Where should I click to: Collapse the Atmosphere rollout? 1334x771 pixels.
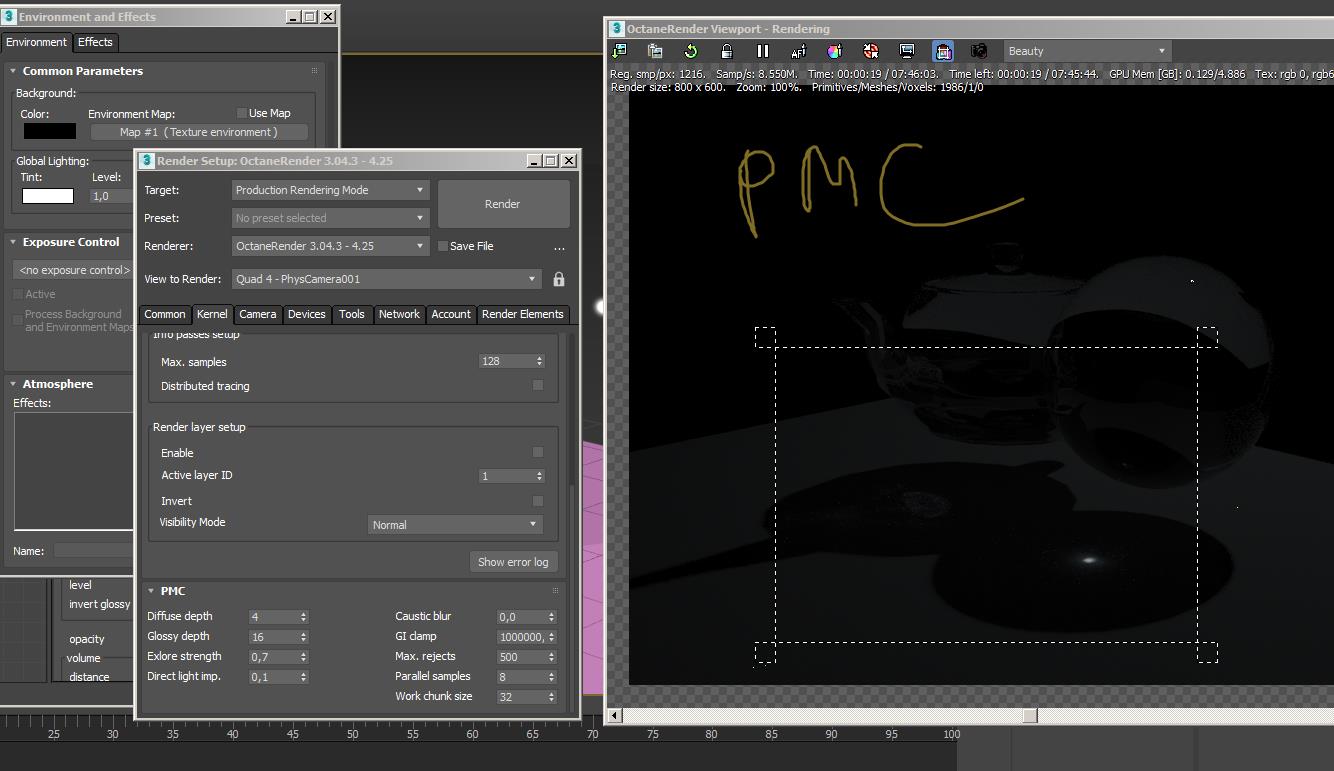point(13,384)
